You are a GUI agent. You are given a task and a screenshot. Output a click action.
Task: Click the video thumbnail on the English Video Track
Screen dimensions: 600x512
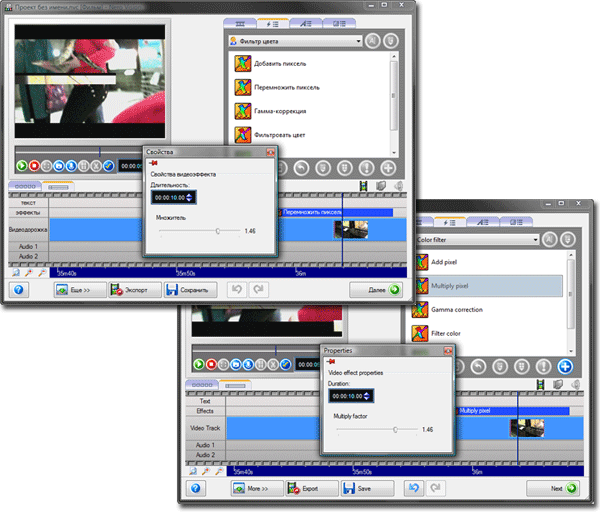click(527, 428)
